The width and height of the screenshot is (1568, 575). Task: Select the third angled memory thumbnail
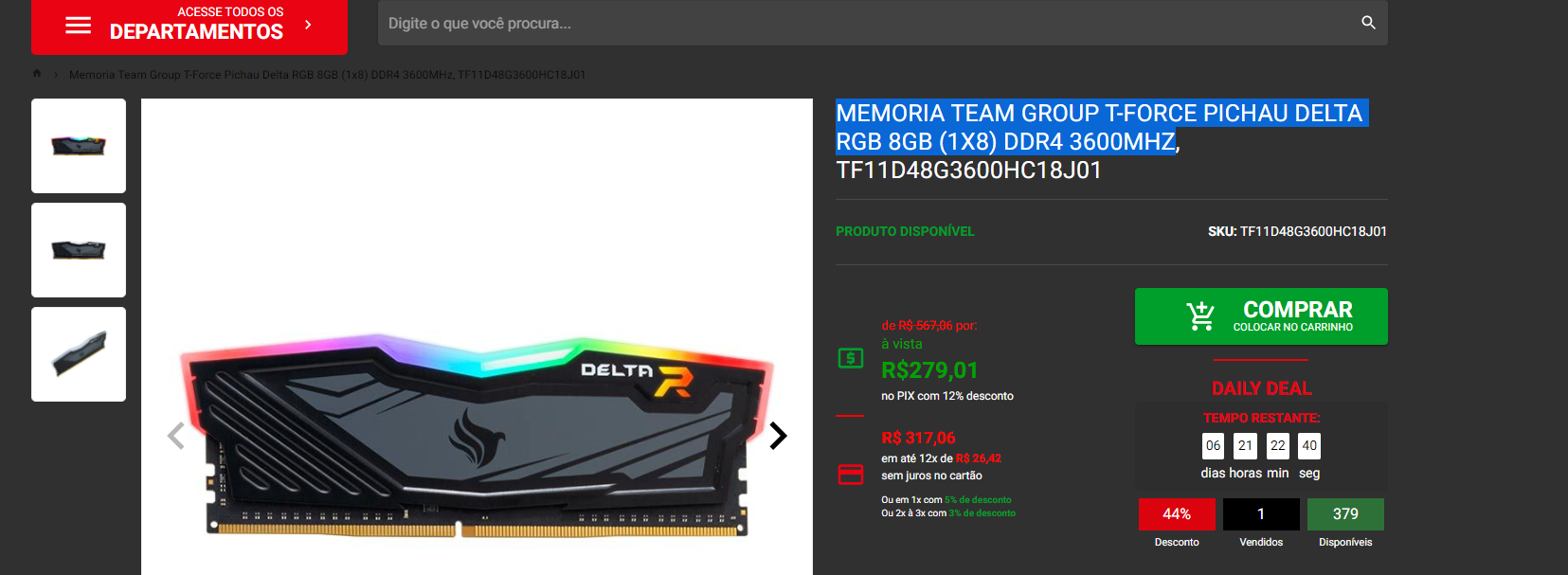tap(79, 354)
